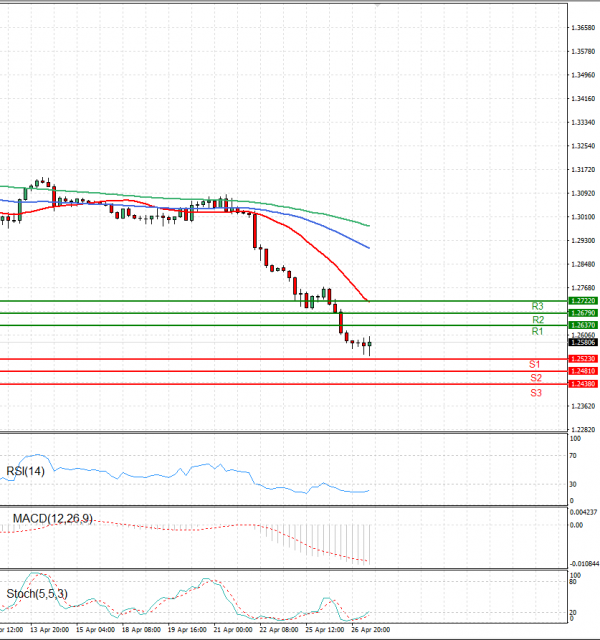Image resolution: width=600 pixels, height=640 pixels.
Task: Click the RSI(14) indicator label
Action: (25, 471)
